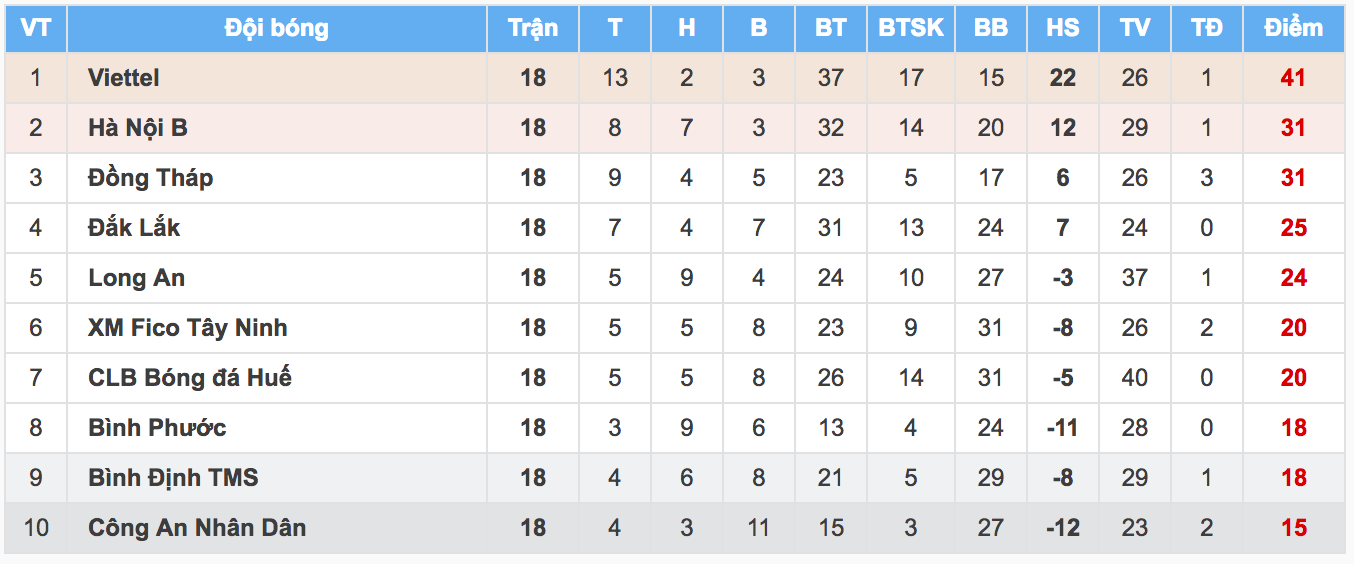
Task: Click the Điểm column header
Action: click(1293, 28)
